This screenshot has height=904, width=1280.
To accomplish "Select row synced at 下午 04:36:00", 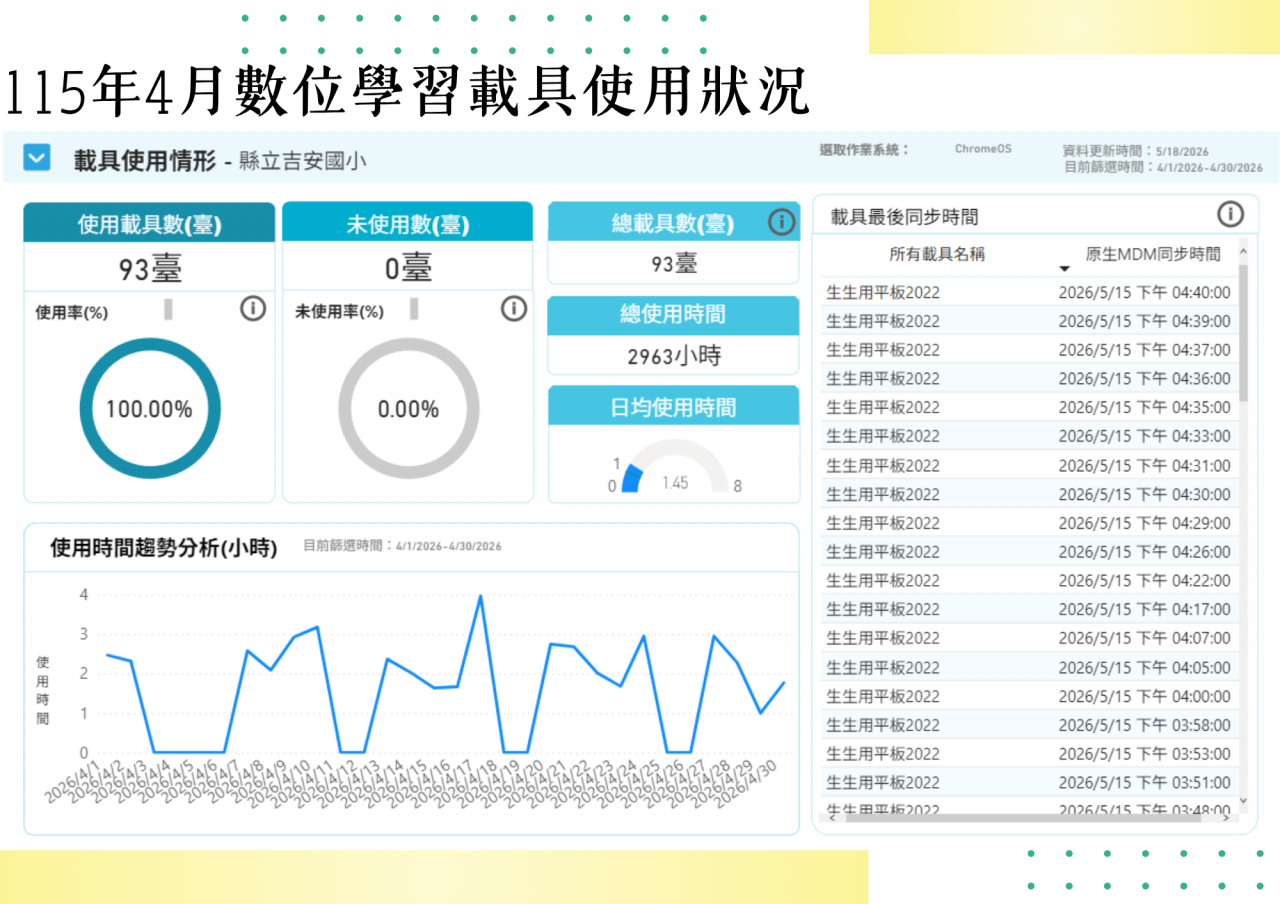I will coord(1029,378).
